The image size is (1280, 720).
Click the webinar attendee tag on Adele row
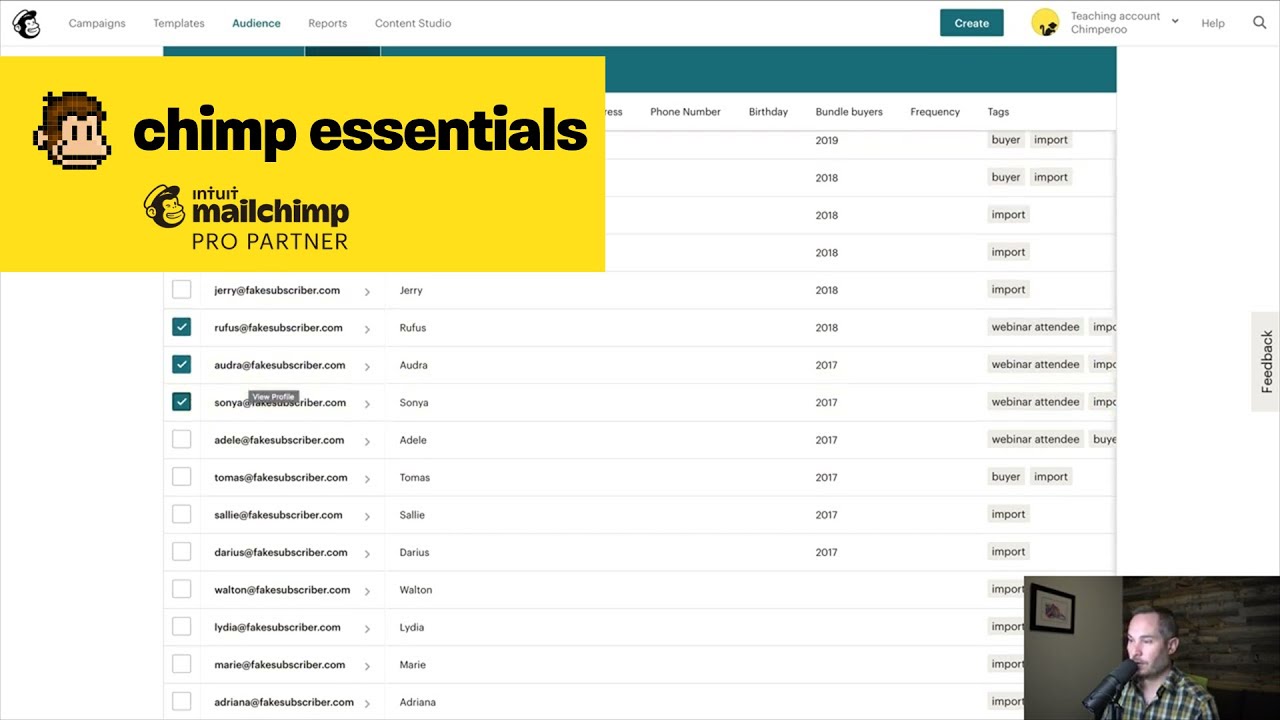pos(1035,439)
